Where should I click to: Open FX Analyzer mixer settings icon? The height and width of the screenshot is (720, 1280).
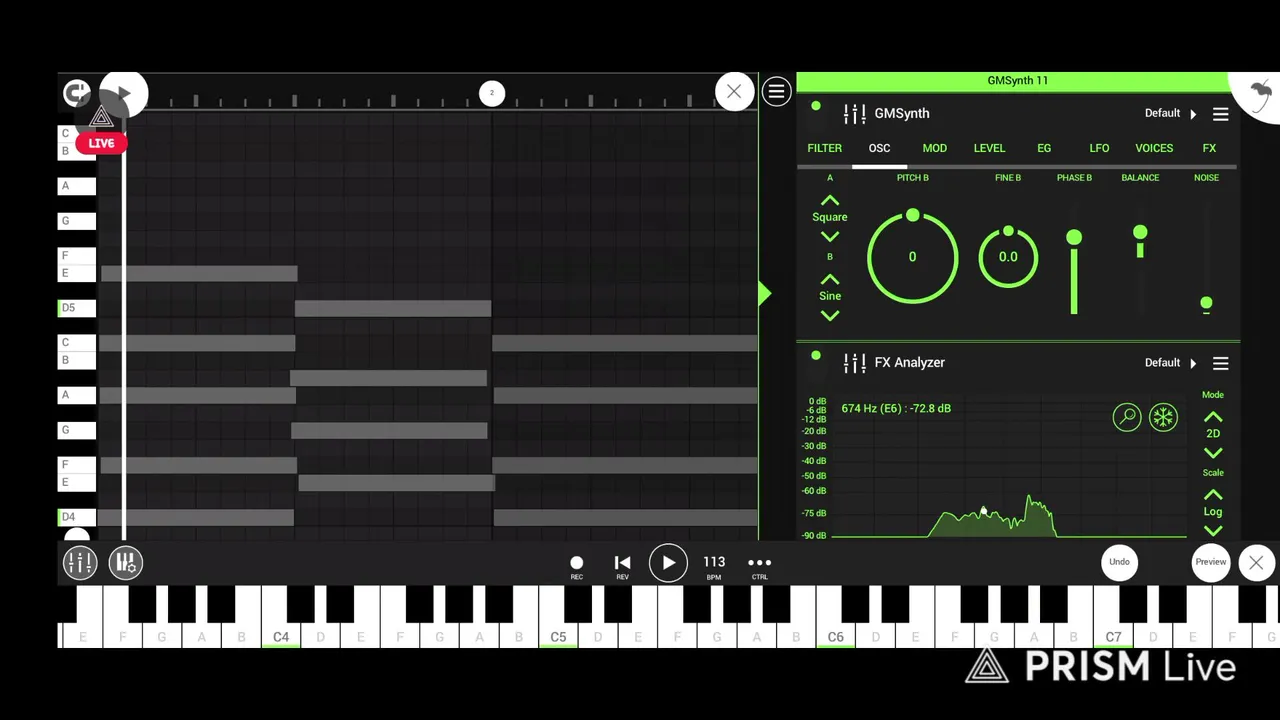pyautogui.click(x=854, y=363)
